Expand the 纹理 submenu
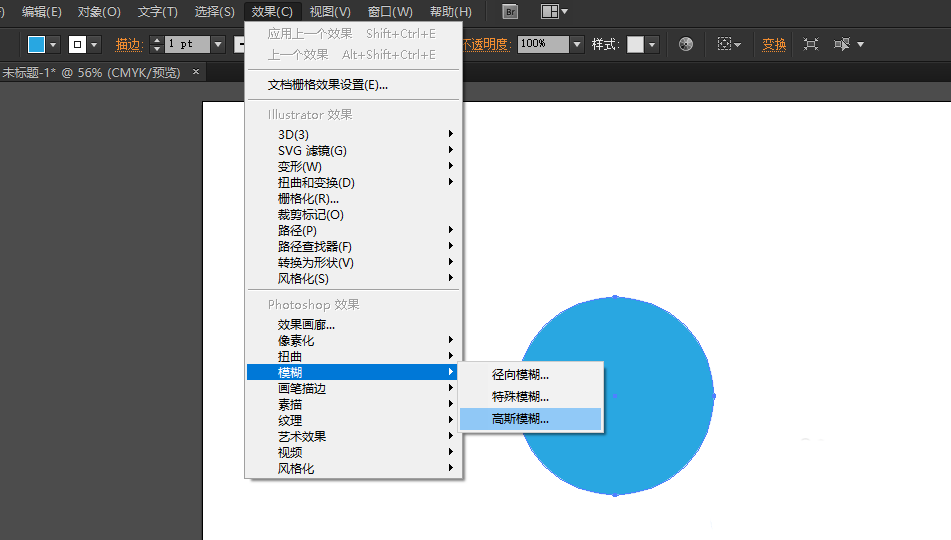Screen dimensions: 951x540 (x=353, y=420)
